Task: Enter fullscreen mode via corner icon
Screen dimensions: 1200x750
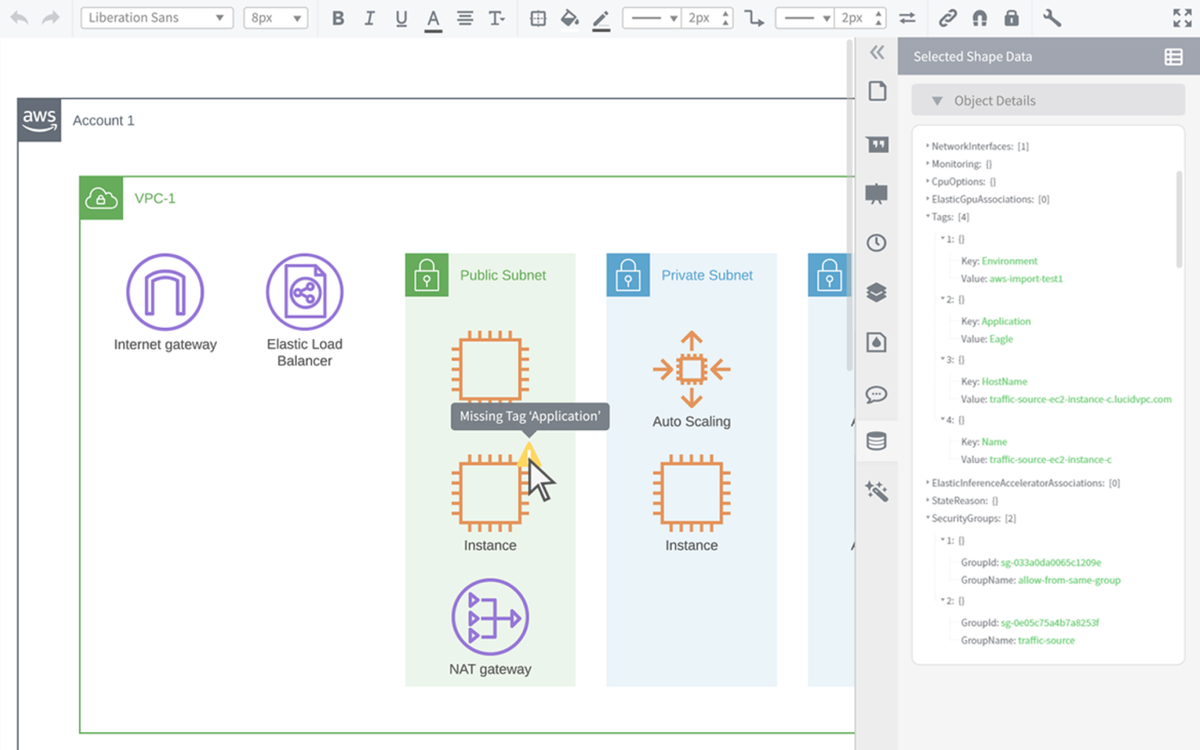Action: [x=1181, y=18]
